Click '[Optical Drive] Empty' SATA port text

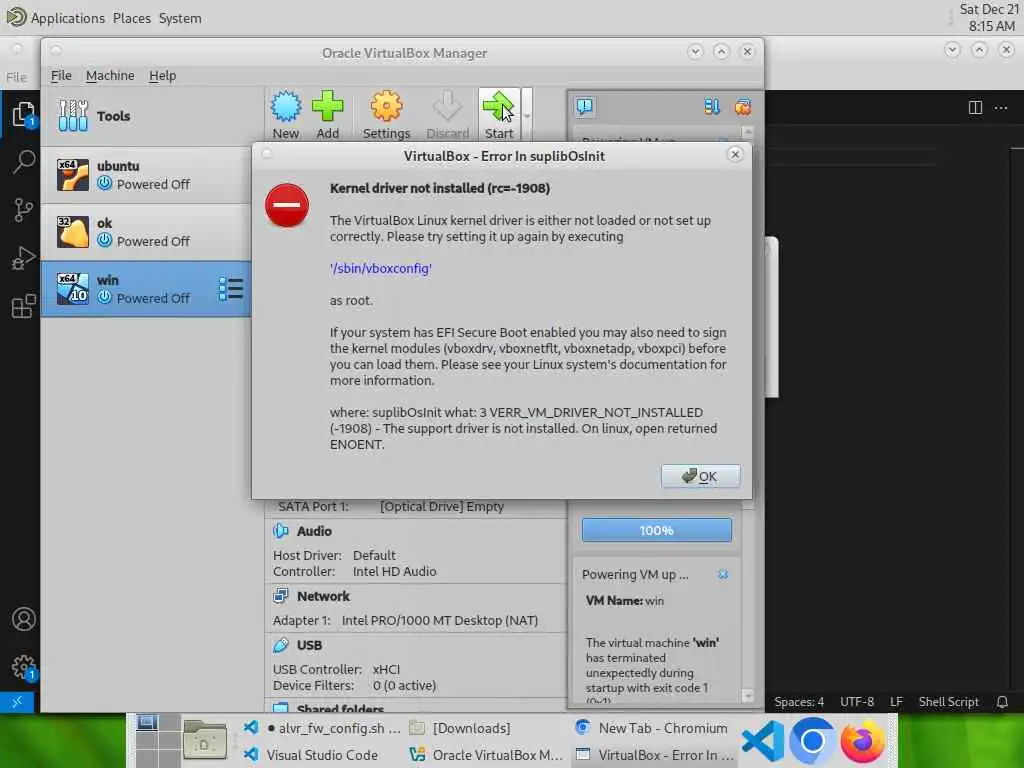pyautogui.click(x=441, y=506)
